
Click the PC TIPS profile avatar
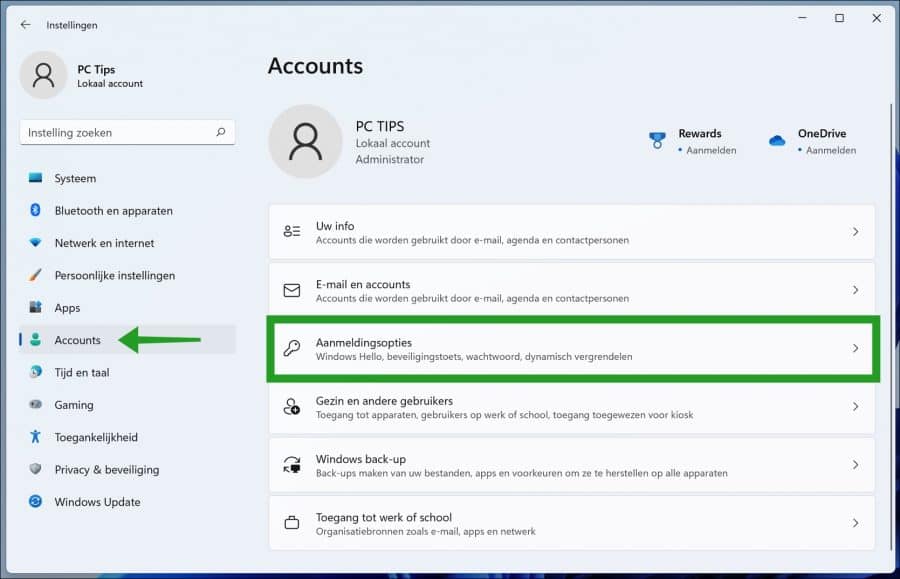point(305,141)
